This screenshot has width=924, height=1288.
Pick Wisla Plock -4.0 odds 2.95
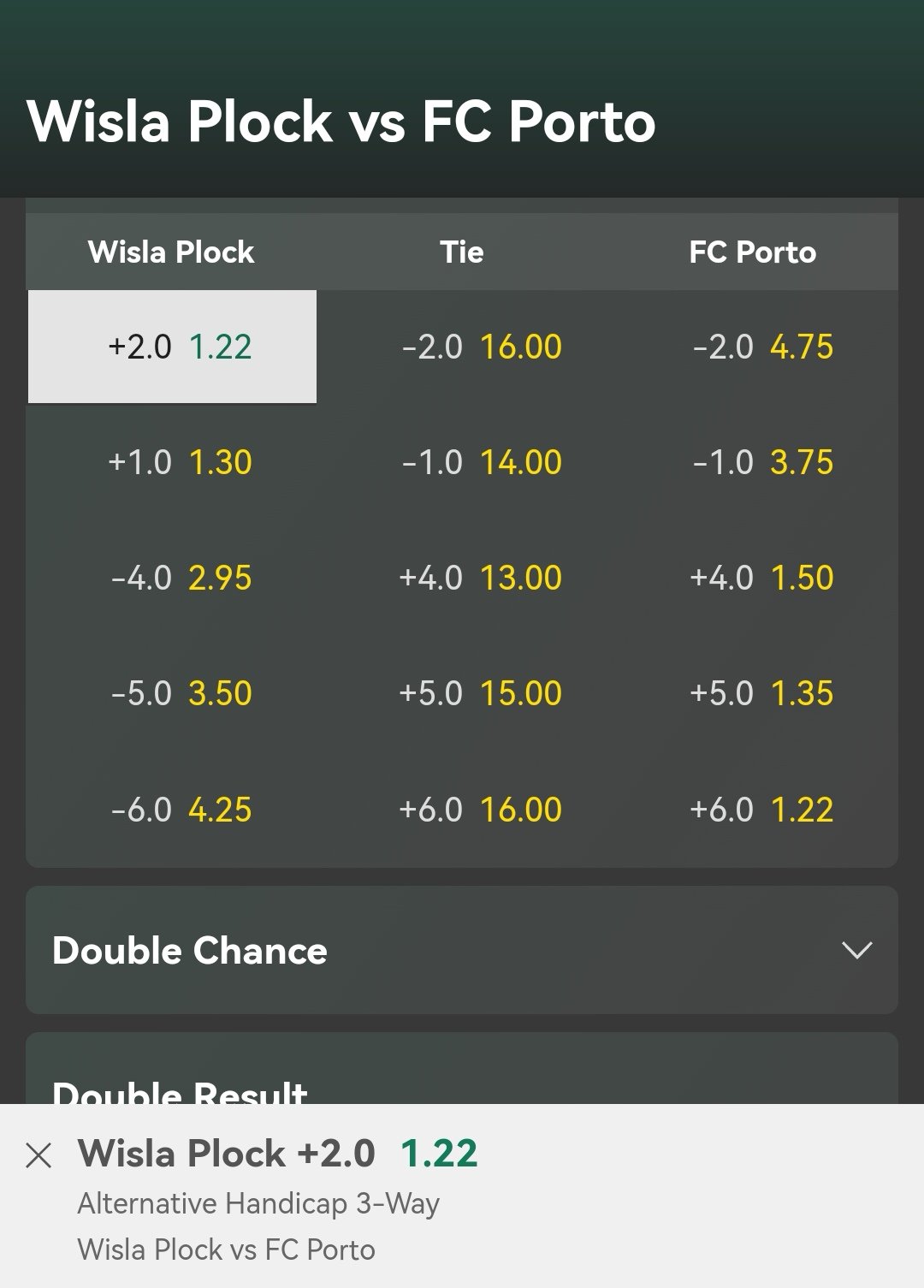(180, 578)
